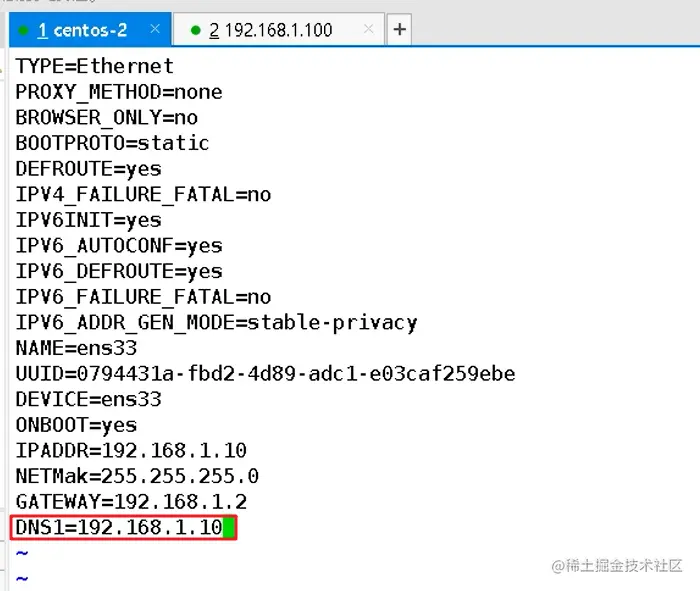Click the PROXY_METHOD=none line
The width and height of the screenshot is (700, 591).
point(118,92)
